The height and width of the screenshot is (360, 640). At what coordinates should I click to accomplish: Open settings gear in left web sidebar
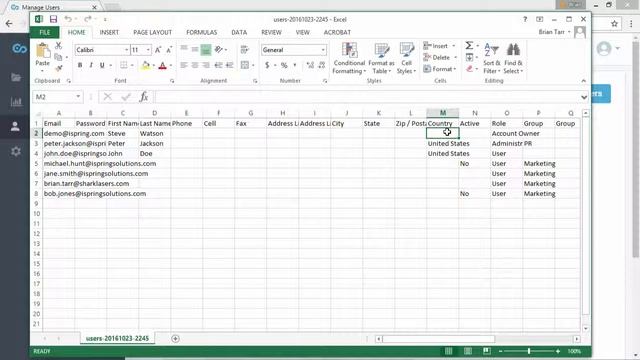tap(16, 151)
